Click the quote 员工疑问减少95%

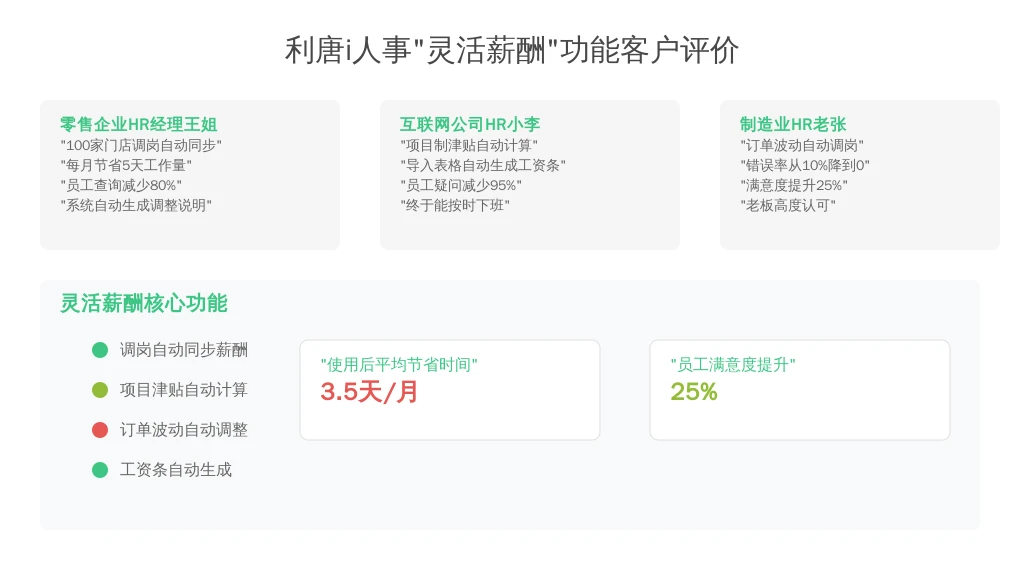click(461, 185)
